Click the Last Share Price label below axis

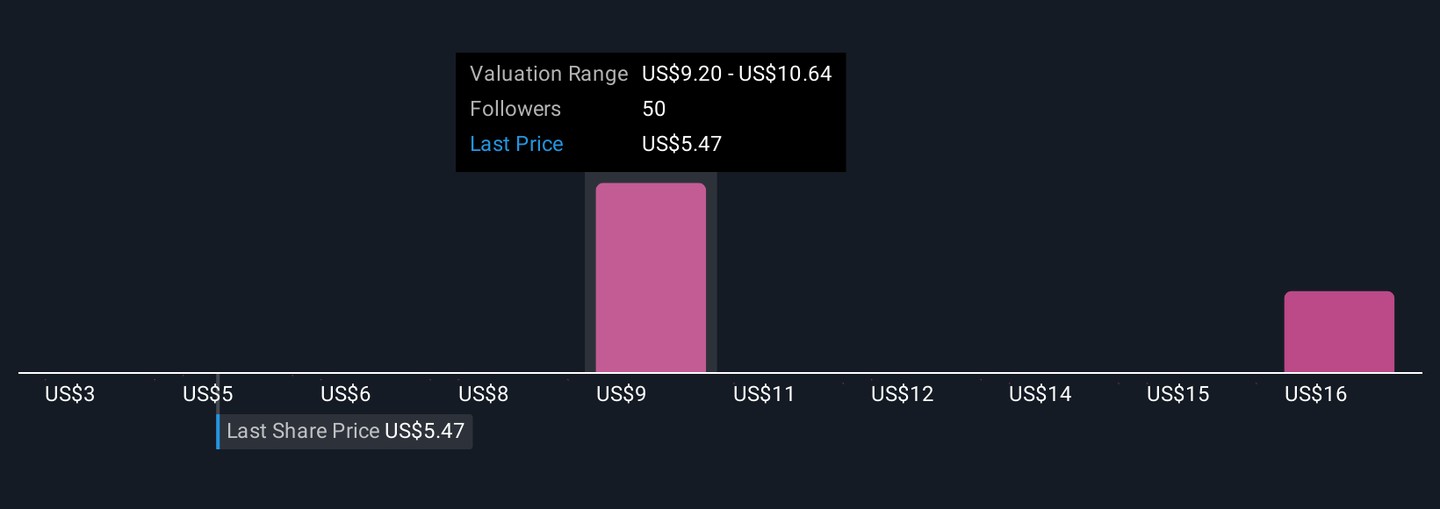(x=303, y=431)
